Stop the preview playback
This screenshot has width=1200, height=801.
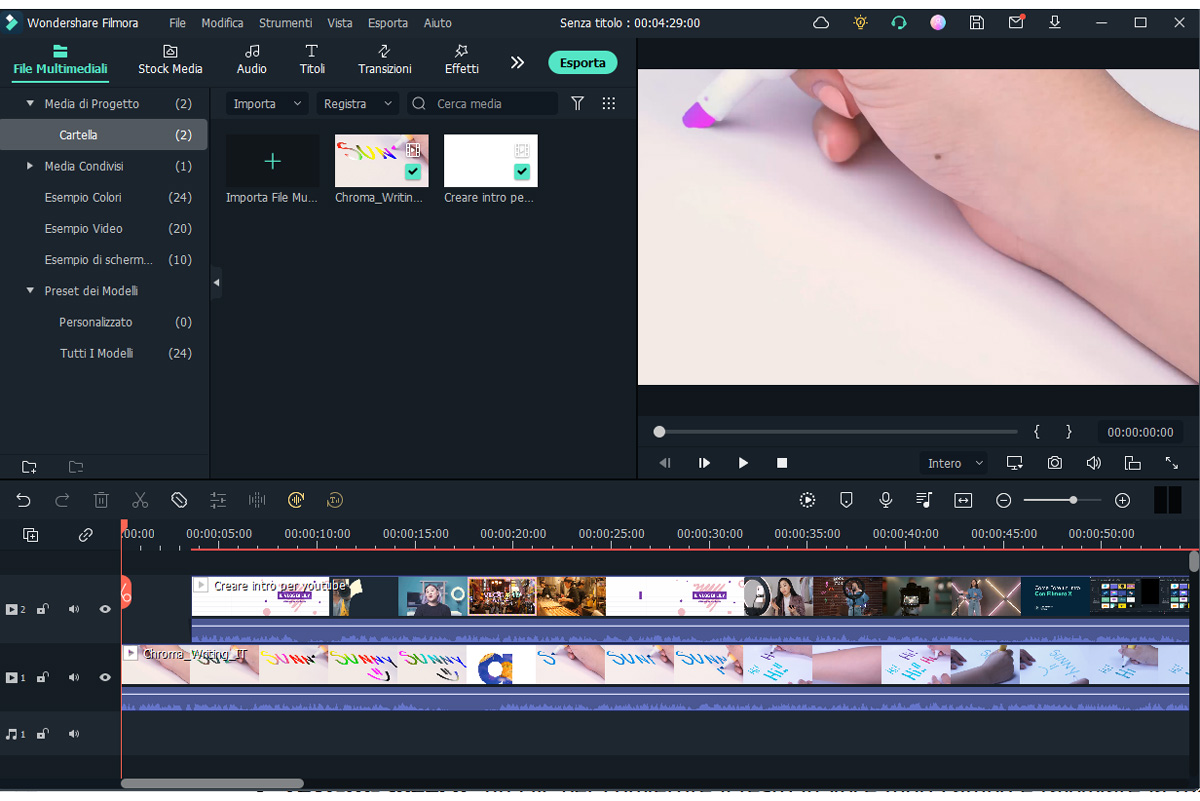[x=782, y=463]
